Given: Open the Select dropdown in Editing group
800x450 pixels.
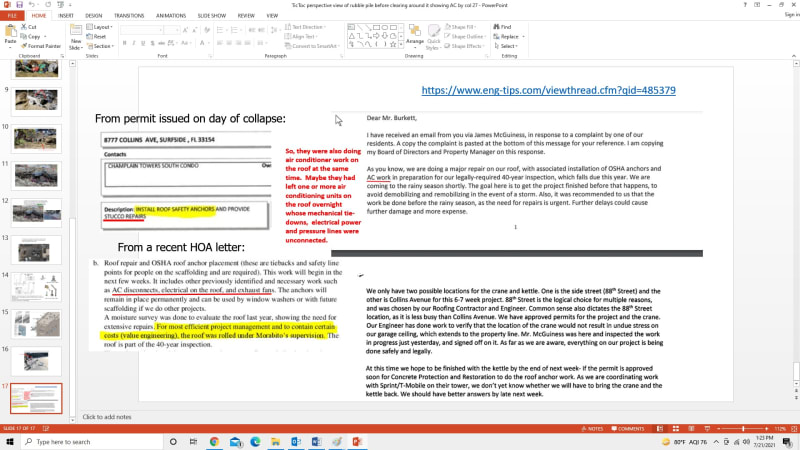Looking at the screenshot, I should (x=506, y=46).
